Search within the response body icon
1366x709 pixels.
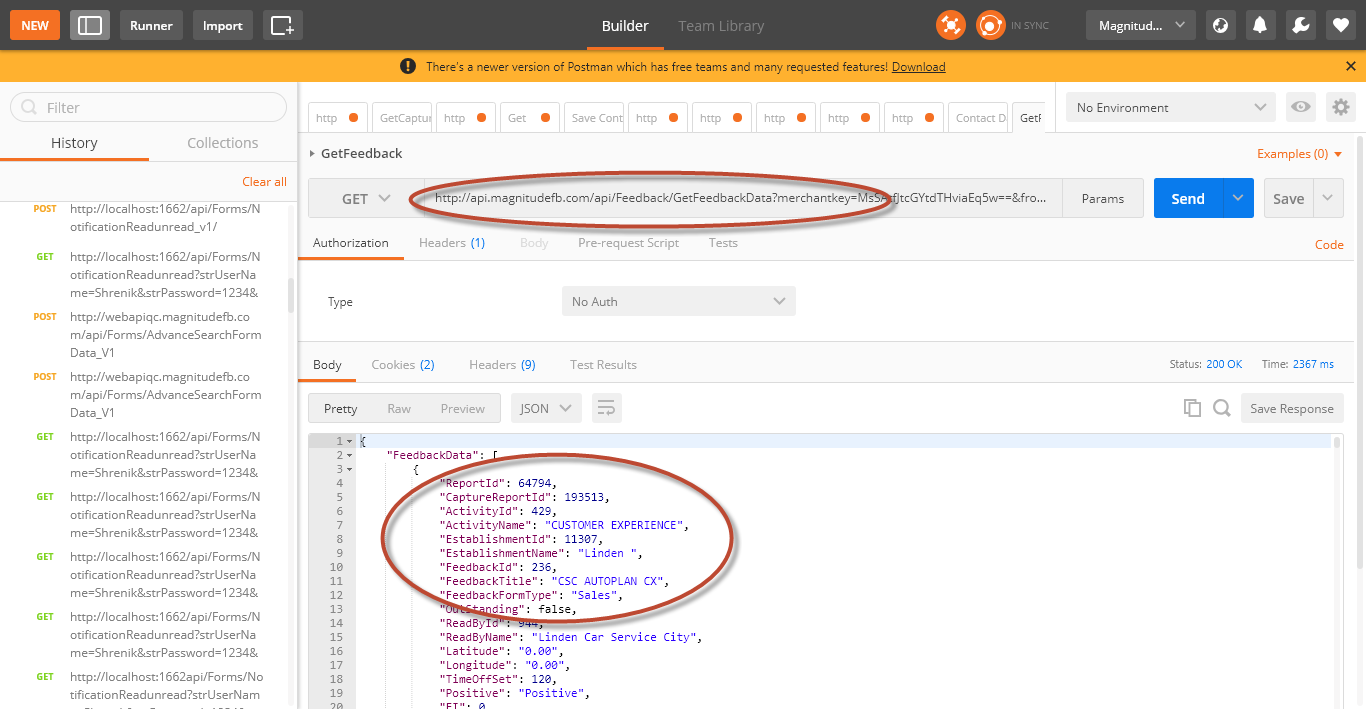pos(1221,408)
